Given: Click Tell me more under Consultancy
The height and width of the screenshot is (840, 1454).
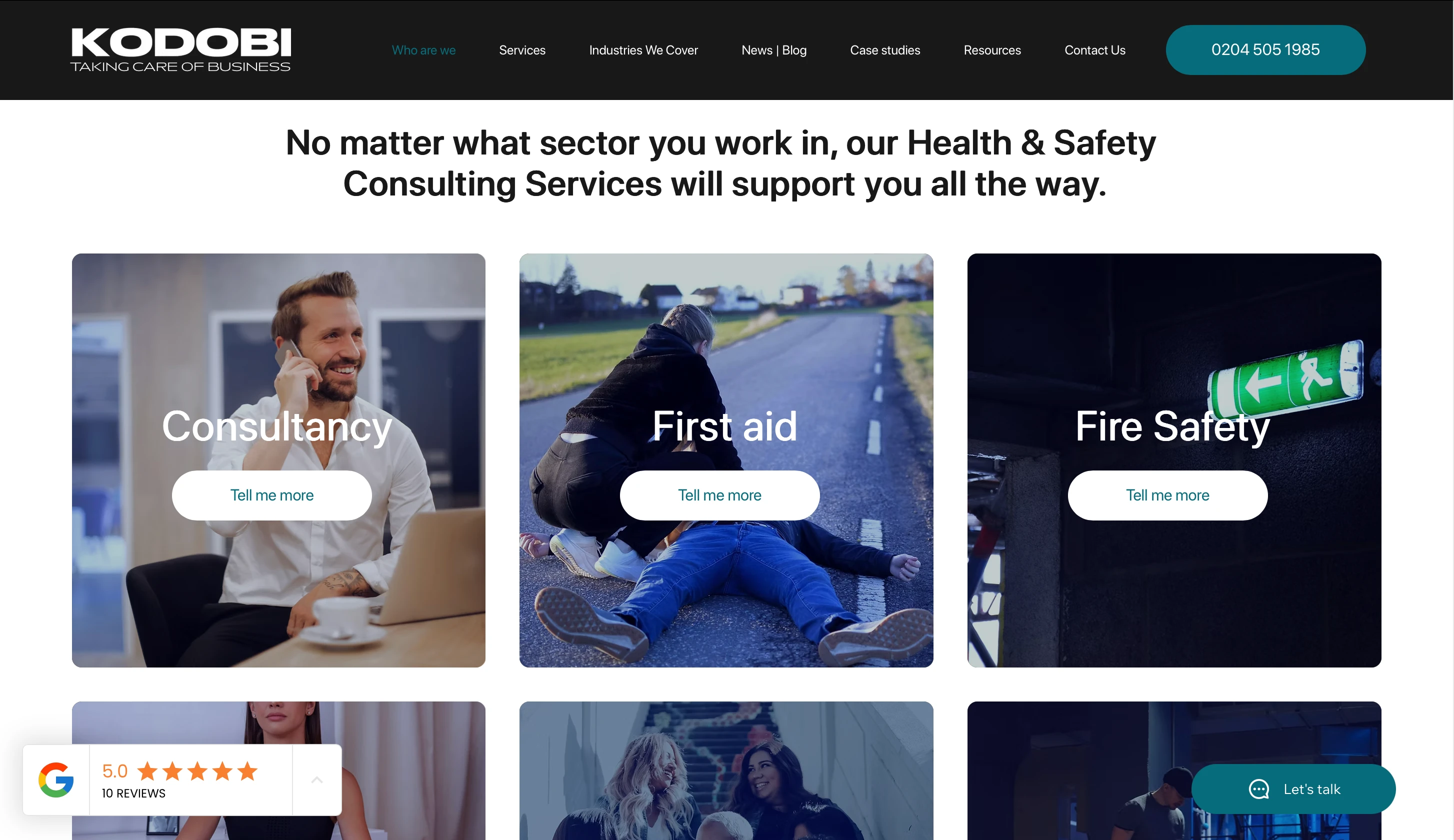Looking at the screenshot, I should 271,495.
